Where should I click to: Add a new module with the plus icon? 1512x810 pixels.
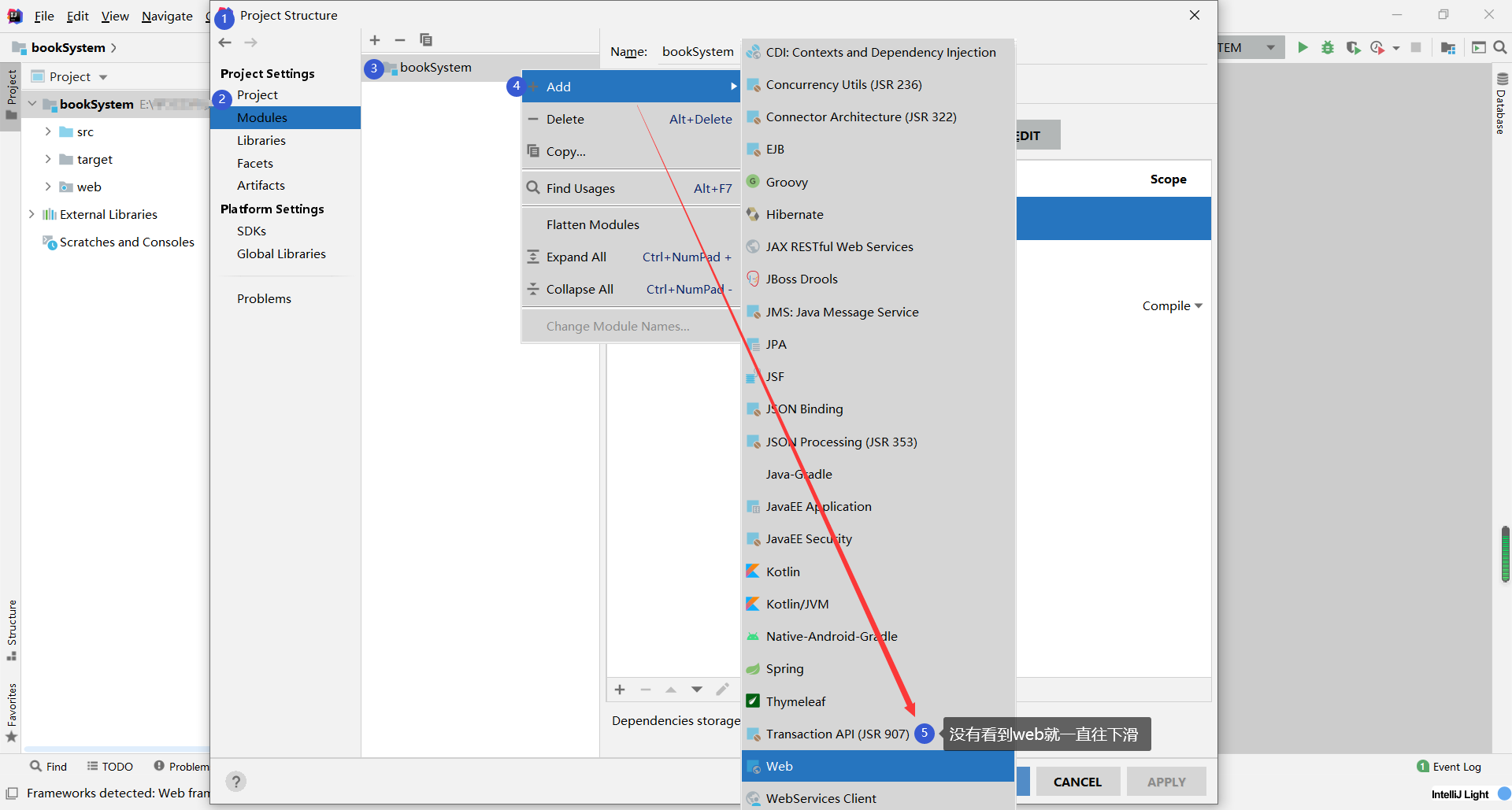[x=375, y=40]
